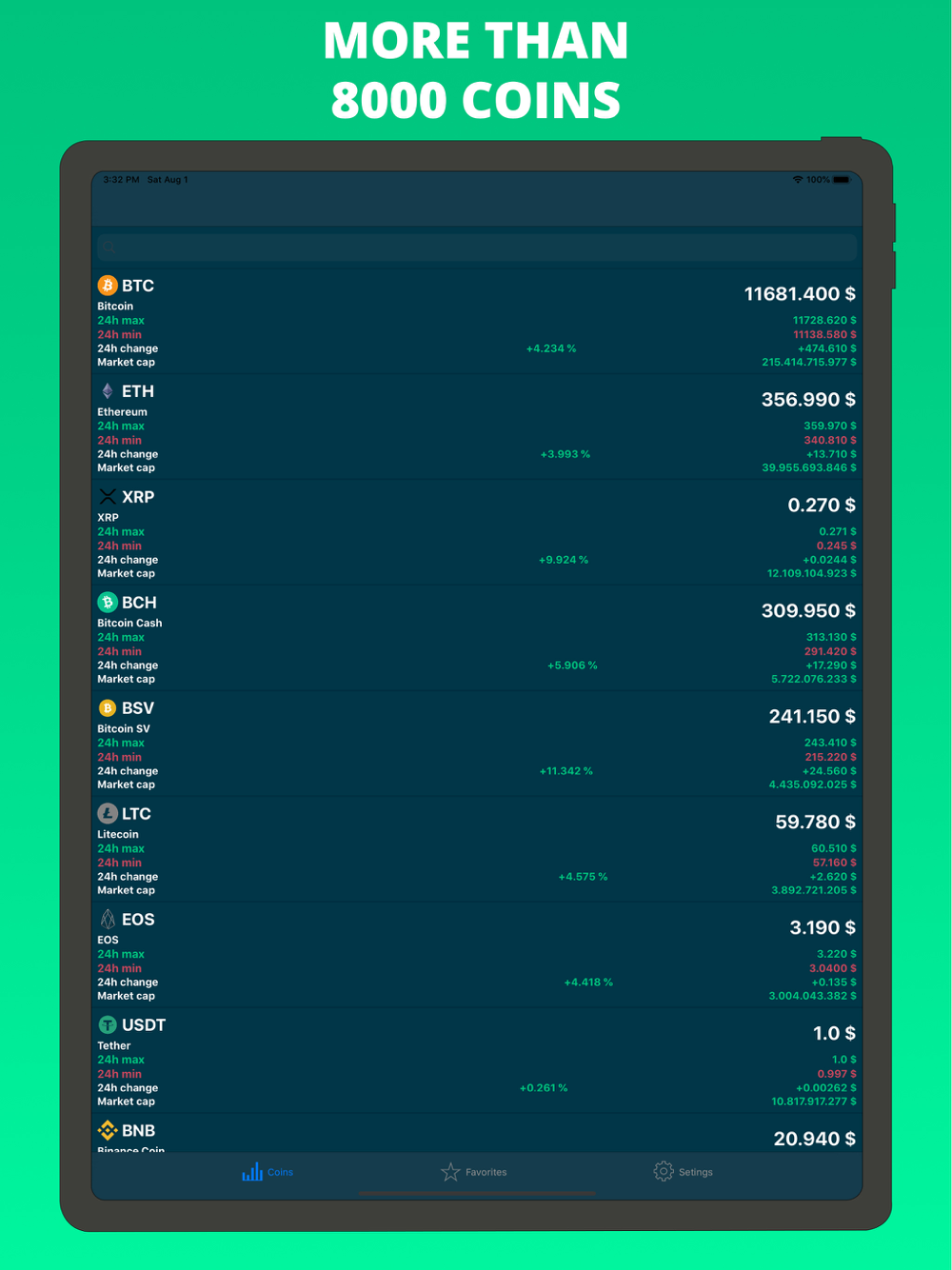Viewport: 952px width, 1270px height.
Task: Click the +4.575 % change value
Action: (x=583, y=878)
